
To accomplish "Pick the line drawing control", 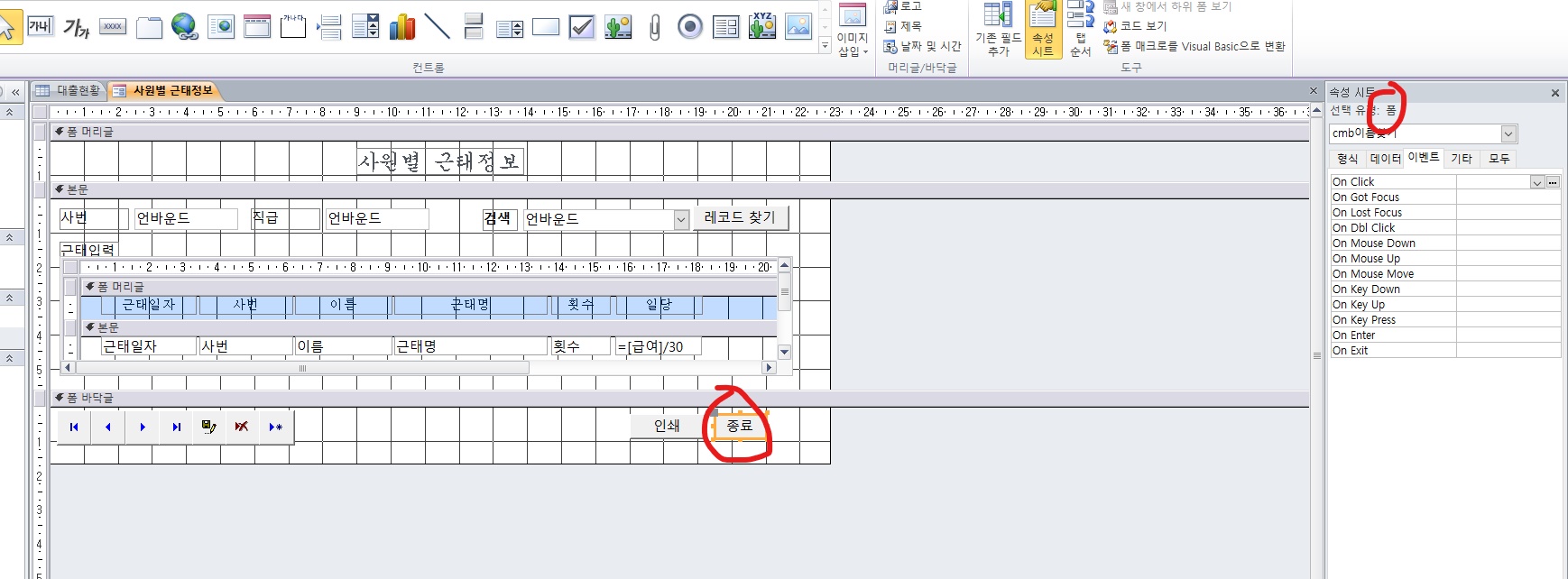I will coord(438,27).
